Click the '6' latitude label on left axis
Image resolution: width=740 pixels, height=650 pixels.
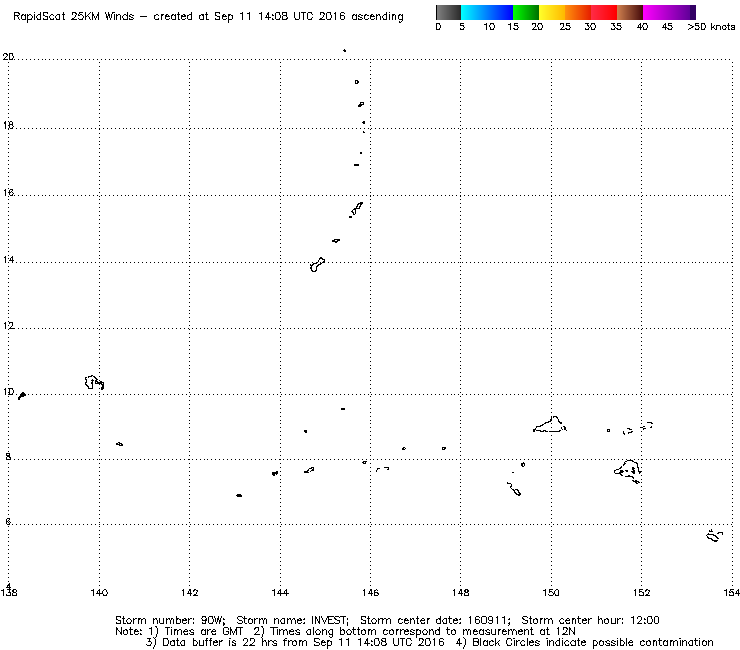8,522
